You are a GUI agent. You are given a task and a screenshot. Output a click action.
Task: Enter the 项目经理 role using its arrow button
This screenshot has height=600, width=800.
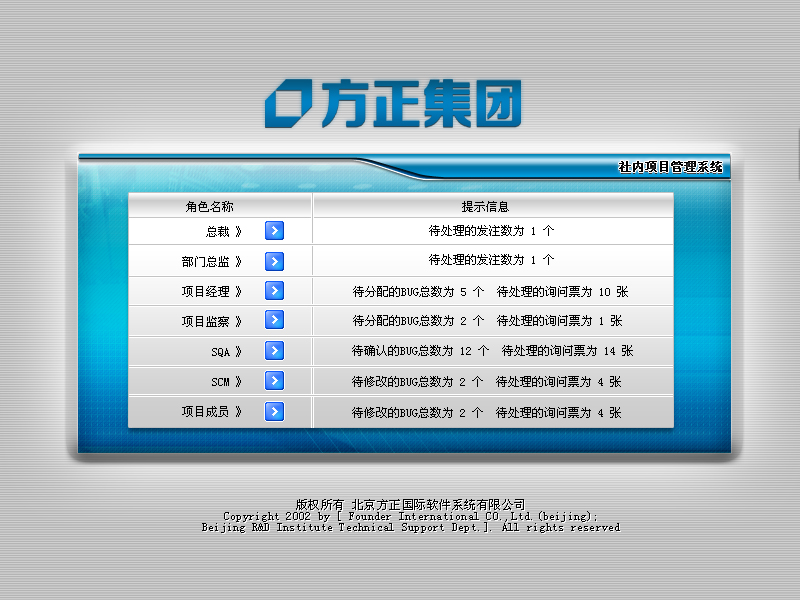click(x=274, y=291)
